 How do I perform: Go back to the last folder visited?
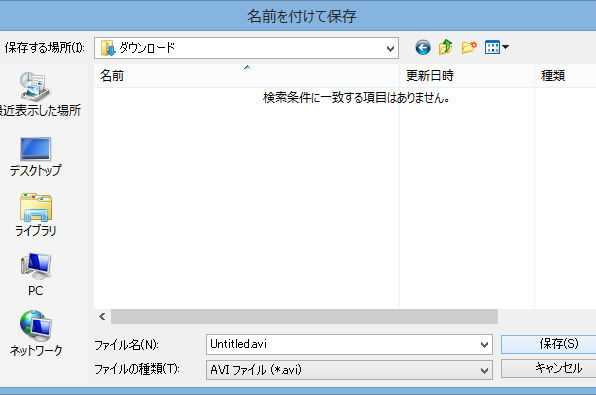coord(423,48)
